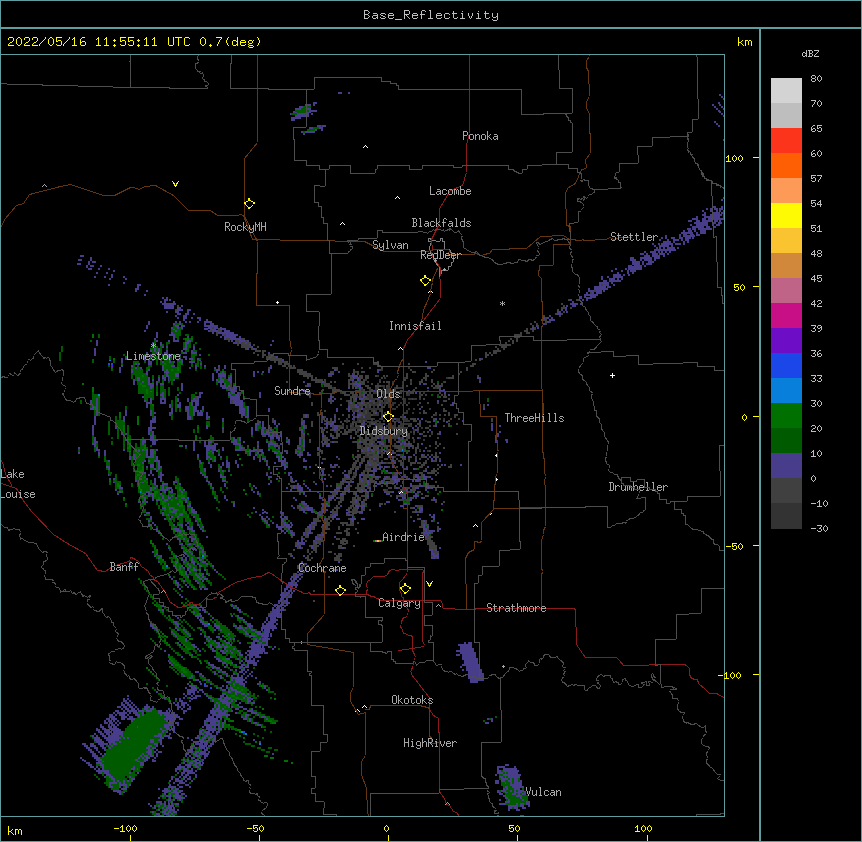Image resolution: width=862 pixels, height=842 pixels.
Task: Click the echo blob left of the Vulcan label
Action: coord(511,787)
